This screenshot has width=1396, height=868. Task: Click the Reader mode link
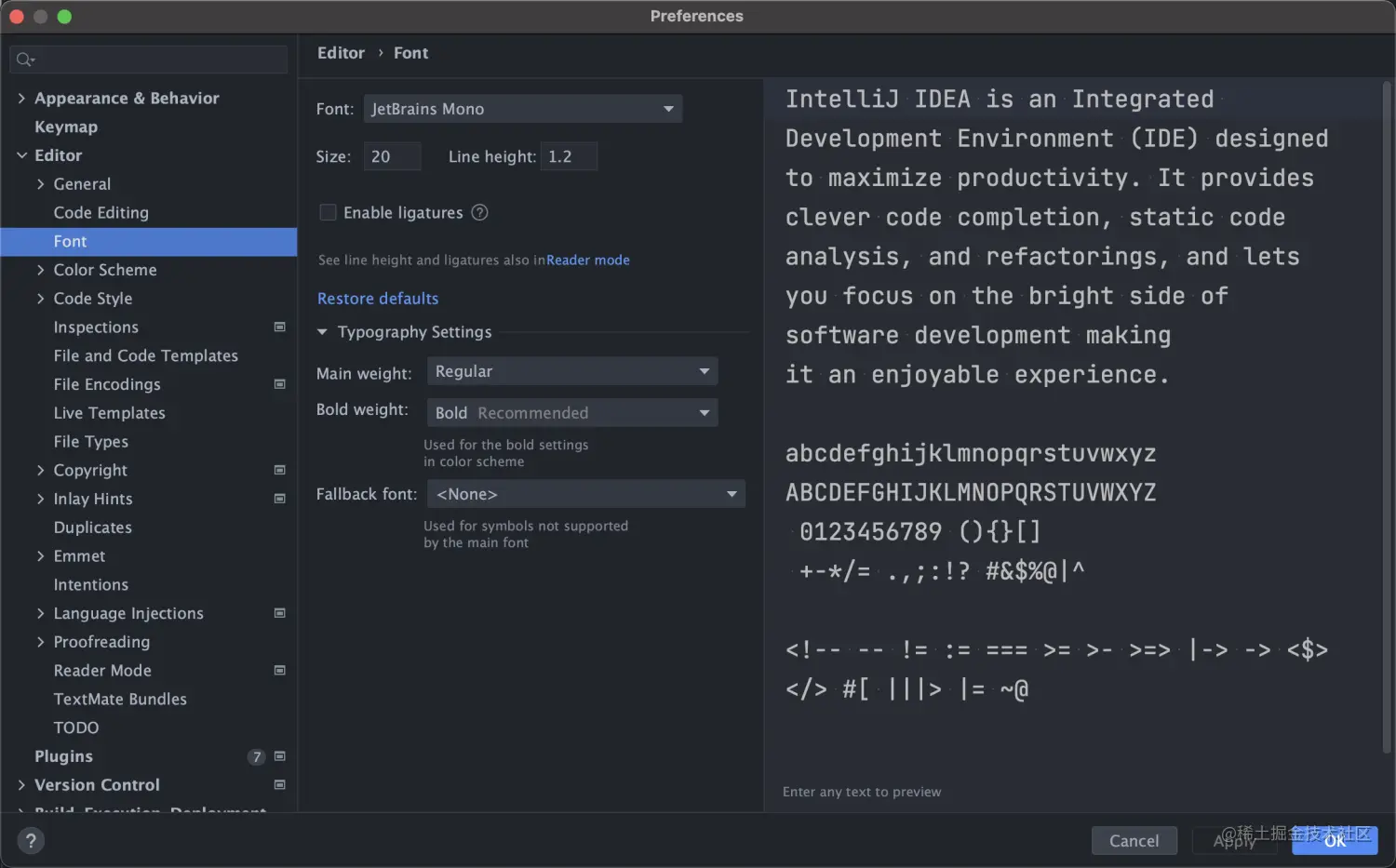click(588, 260)
